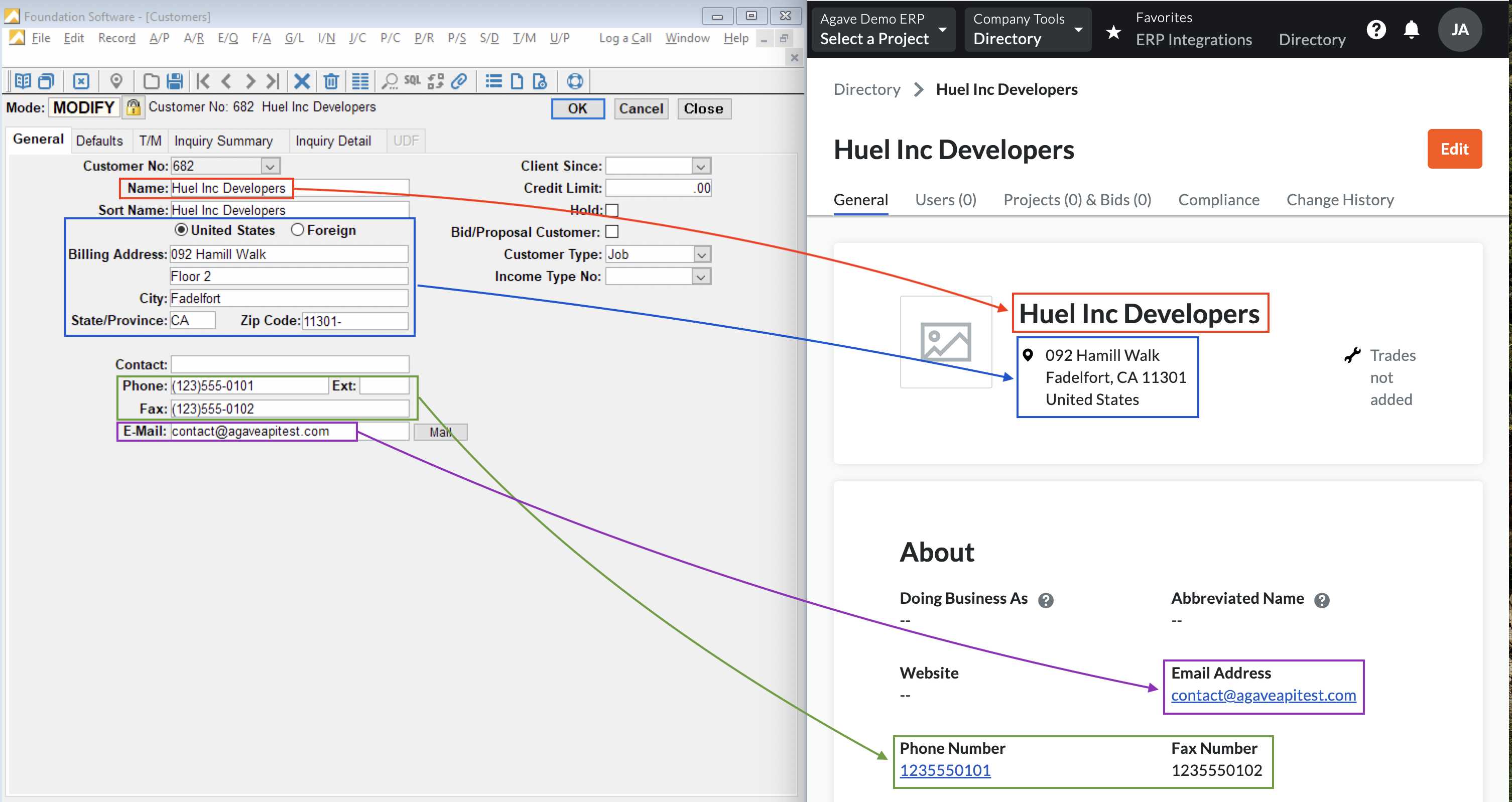Screen dimensions: 1512x802
Task: Open the Company Tools Directory dropdown
Action: 1027,29
